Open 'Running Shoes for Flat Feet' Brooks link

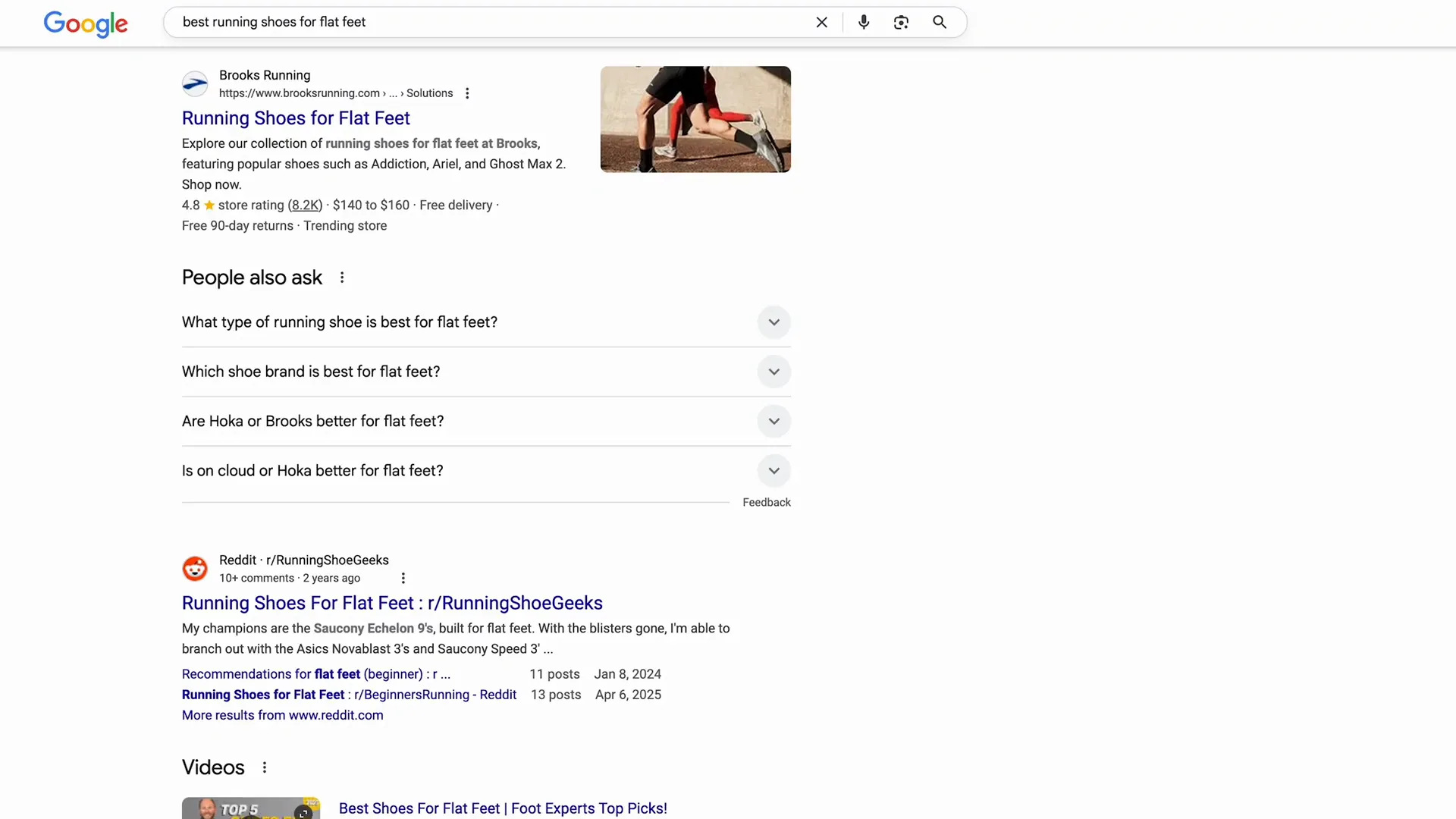(x=296, y=118)
